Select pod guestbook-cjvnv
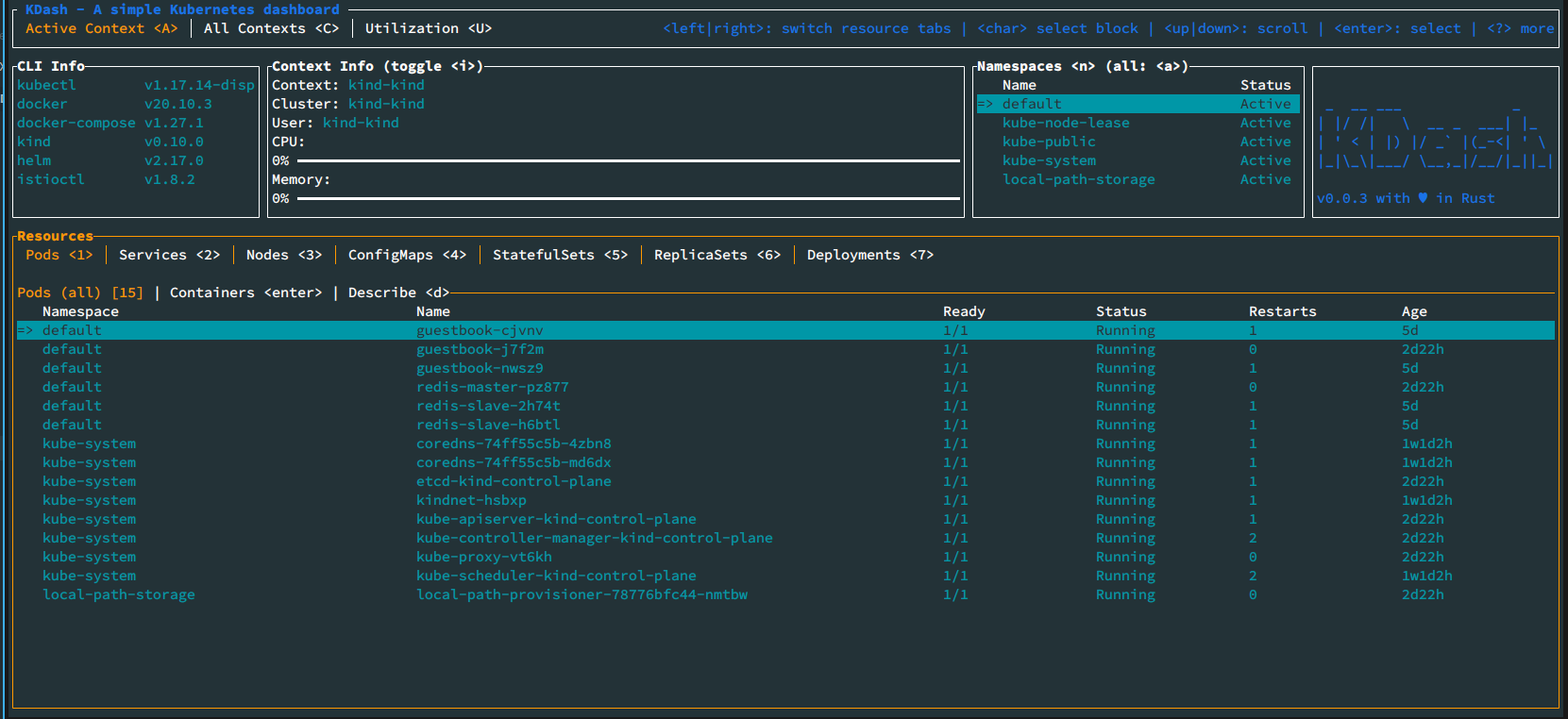The height and width of the screenshot is (719, 1568). pos(785,330)
